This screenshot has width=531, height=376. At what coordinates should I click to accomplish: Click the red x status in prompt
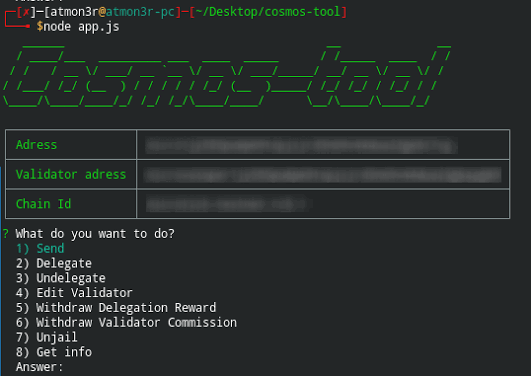pos(26,13)
